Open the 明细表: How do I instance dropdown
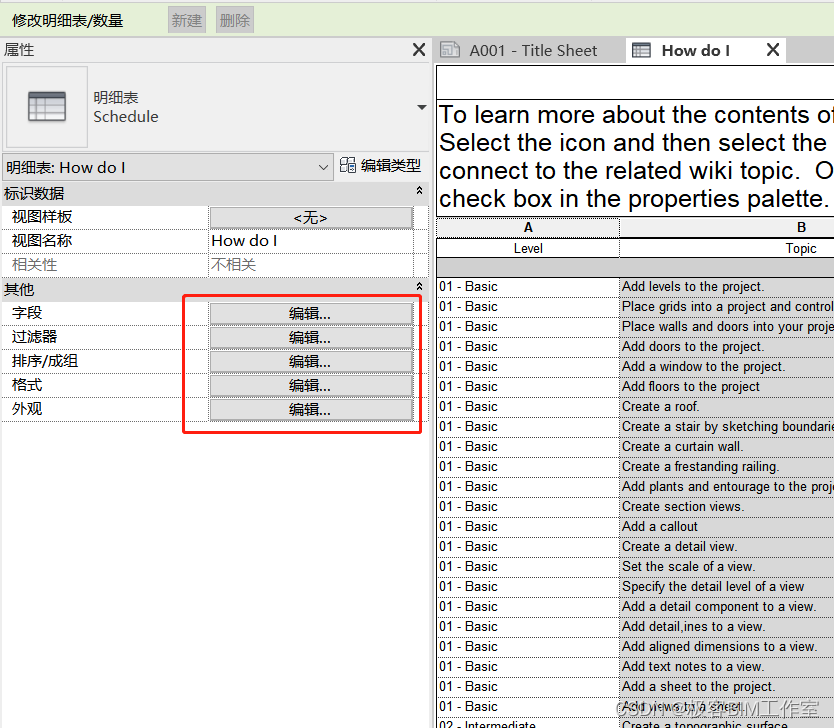The height and width of the screenshot is (728, 834). pos(168,168)
